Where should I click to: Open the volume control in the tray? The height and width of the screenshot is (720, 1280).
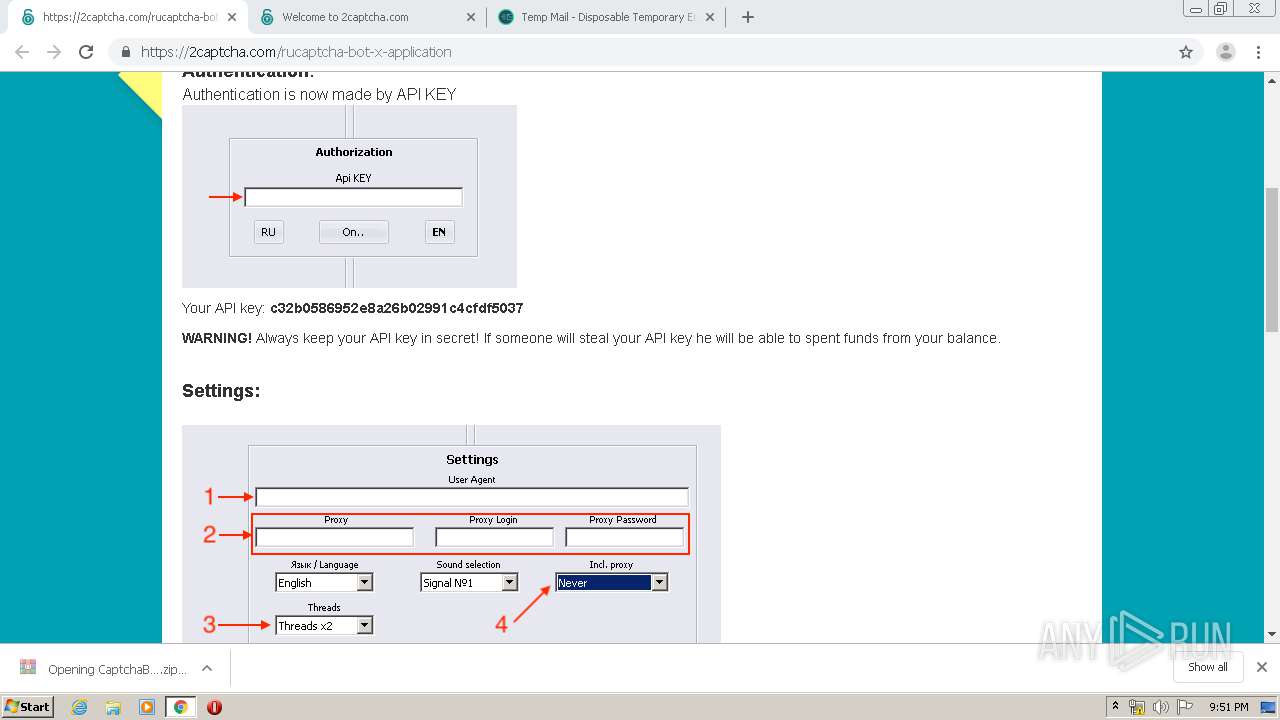1161,707
